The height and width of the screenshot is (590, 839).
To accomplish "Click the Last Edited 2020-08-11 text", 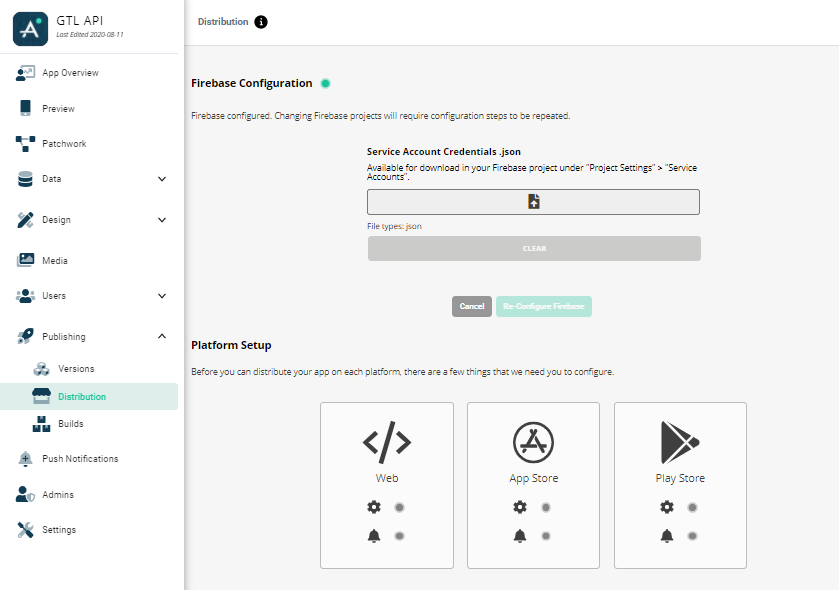I will (90, 35).
